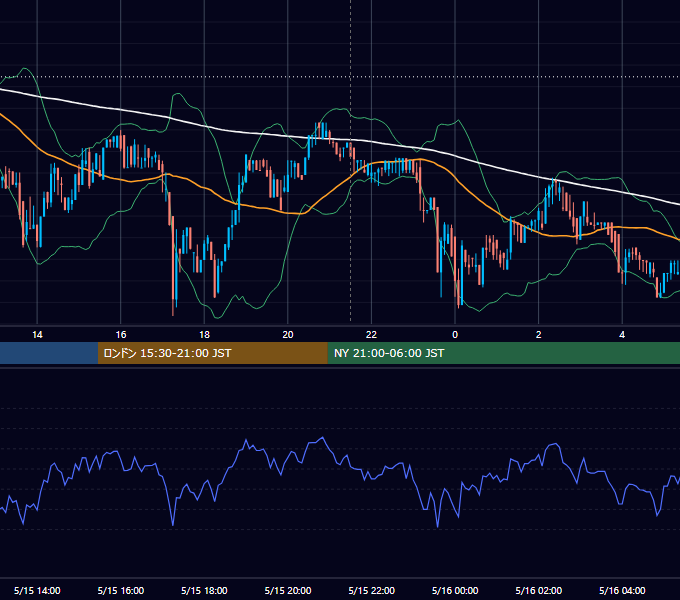Click the price chart axis label 22
680x600 pixels.
[x=371, y=335]
